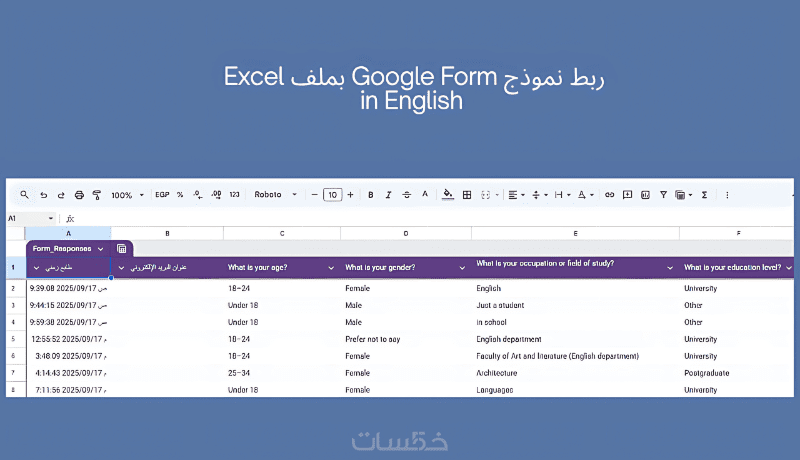Viewport: 800px width, 460px height.
Task: Click the redo arrow icon
Action: click(x=61, y=195)
